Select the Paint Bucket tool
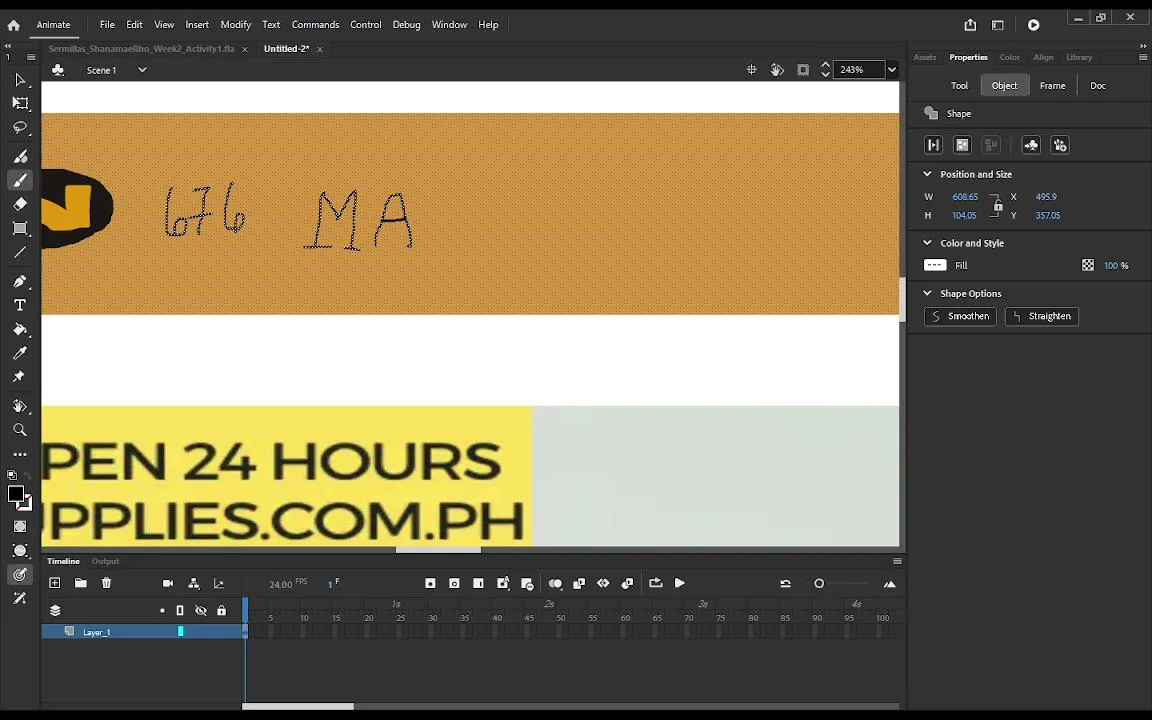The image size is (1152, 720). [20, 329]
